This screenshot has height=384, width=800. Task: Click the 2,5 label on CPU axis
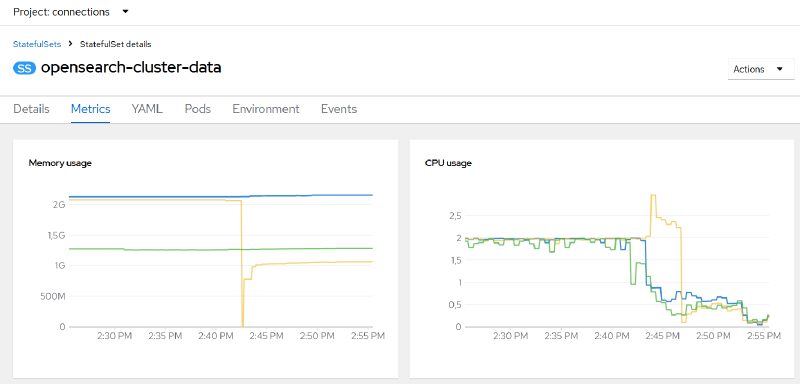point(455,216)
